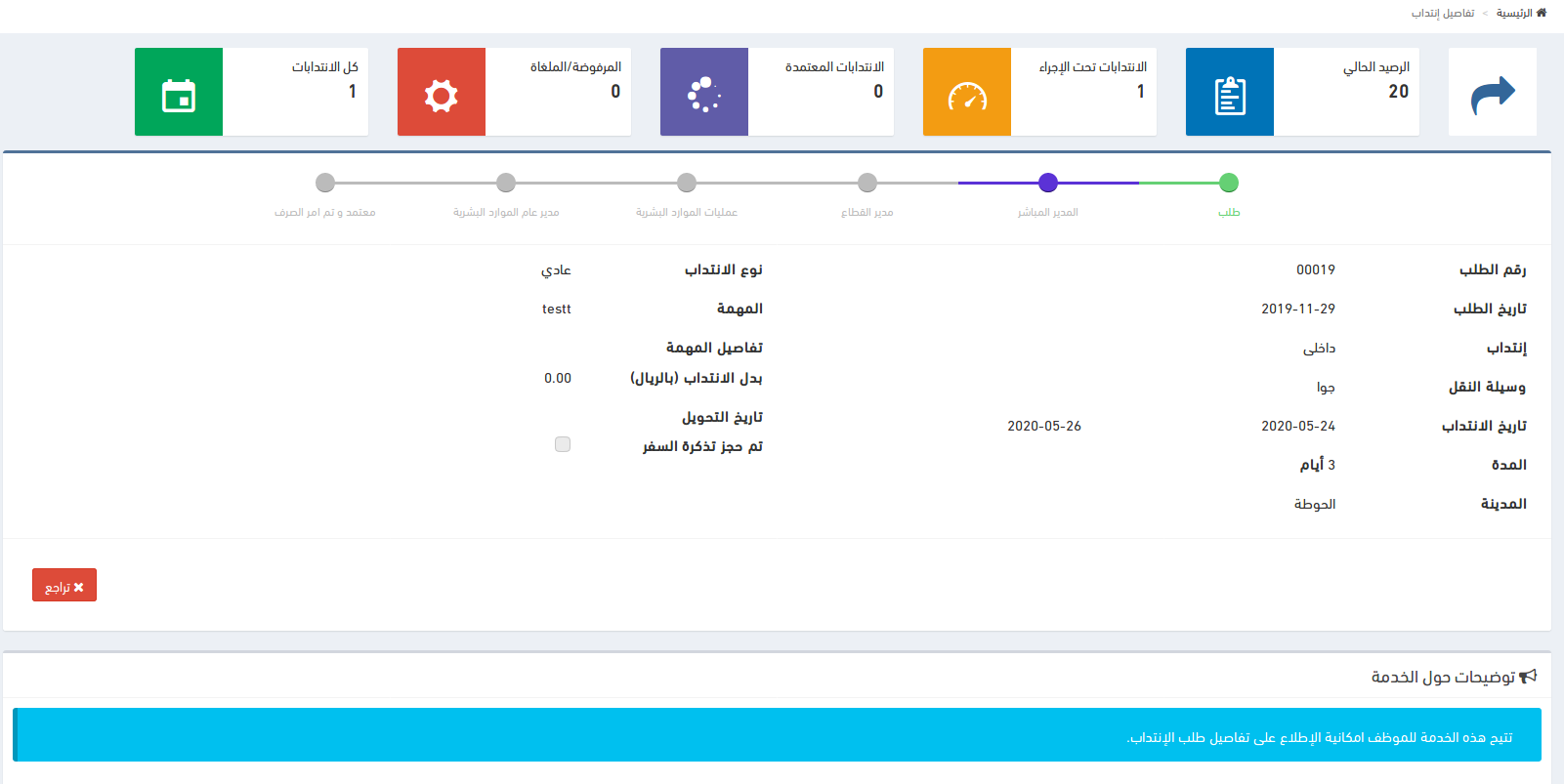Click the red gear icon tile
Image resolution: width=1564 pixels, height=784 pixels.
[441, 94]
